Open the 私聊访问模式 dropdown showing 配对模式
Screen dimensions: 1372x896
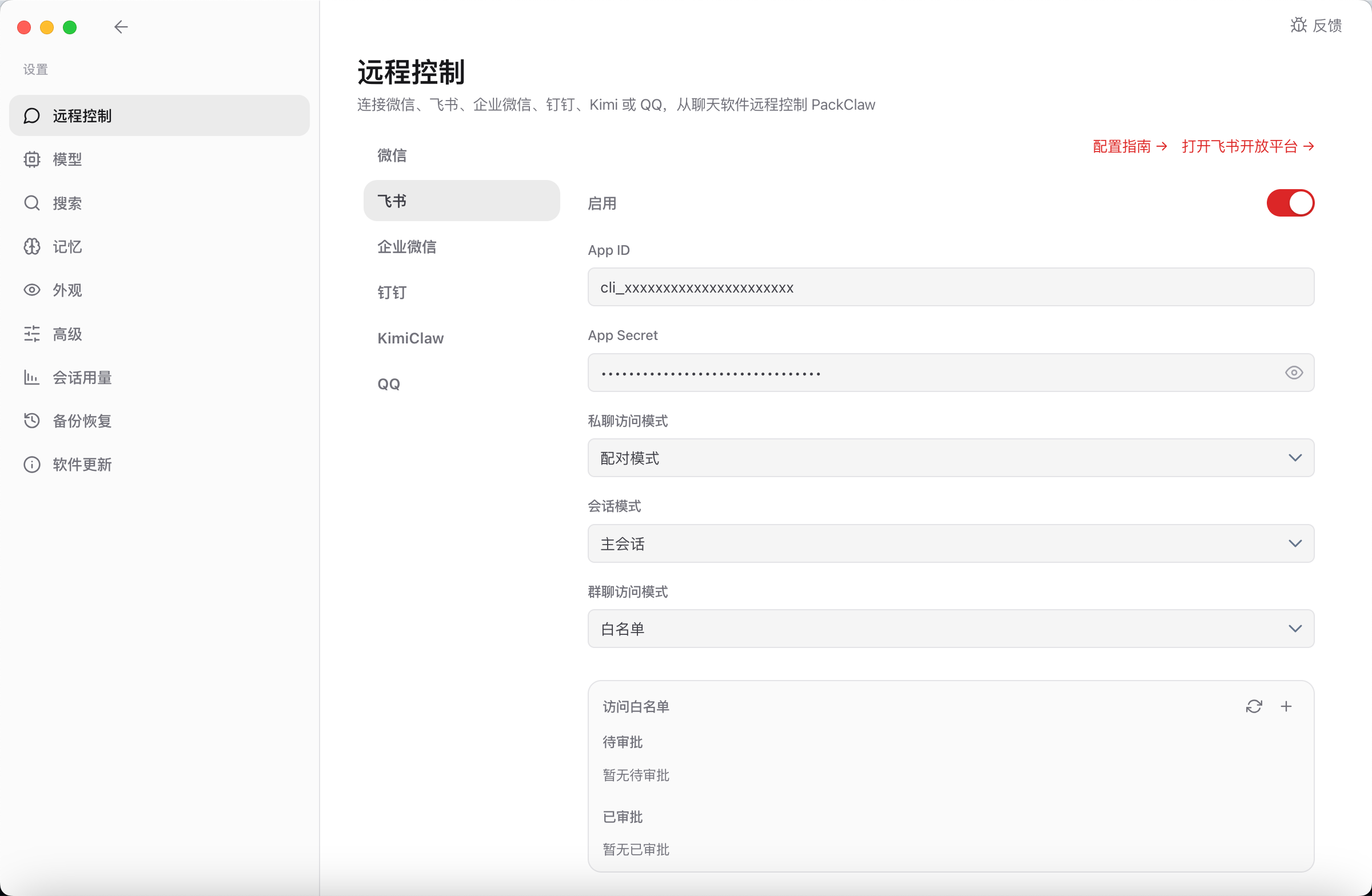click(x=951, y=458)
